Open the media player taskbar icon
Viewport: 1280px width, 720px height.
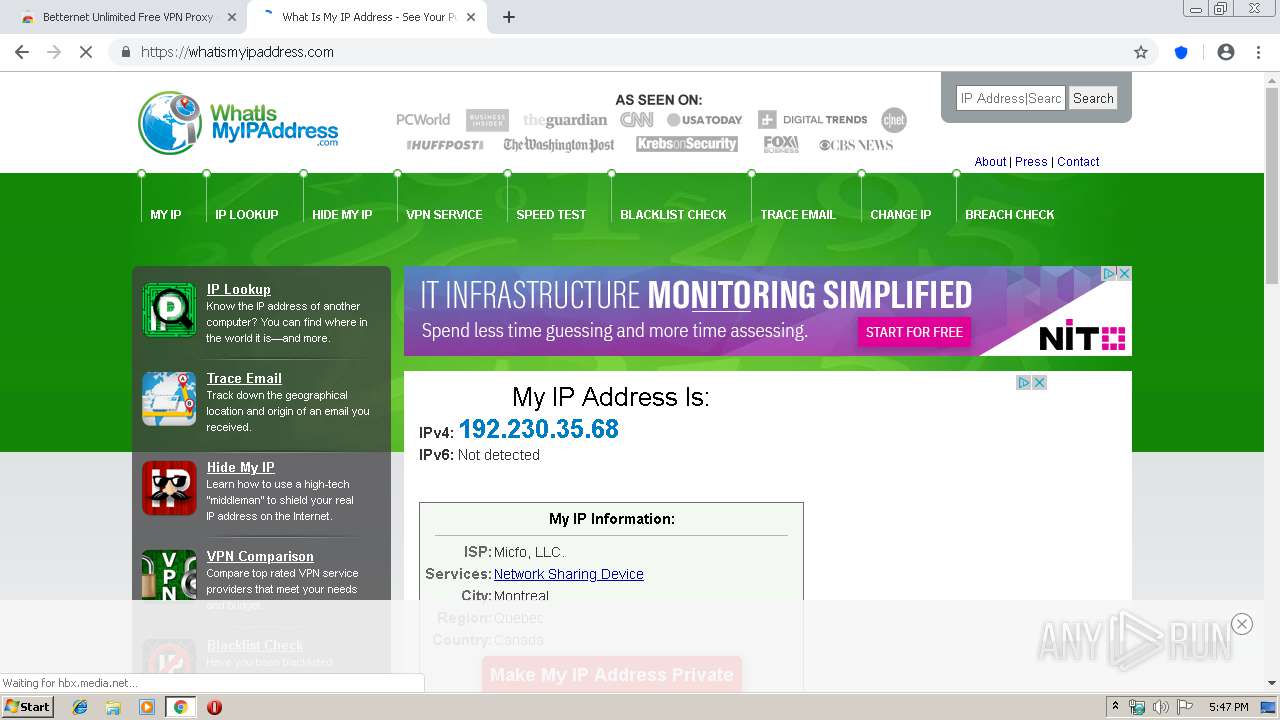click(x=147, y=707)
